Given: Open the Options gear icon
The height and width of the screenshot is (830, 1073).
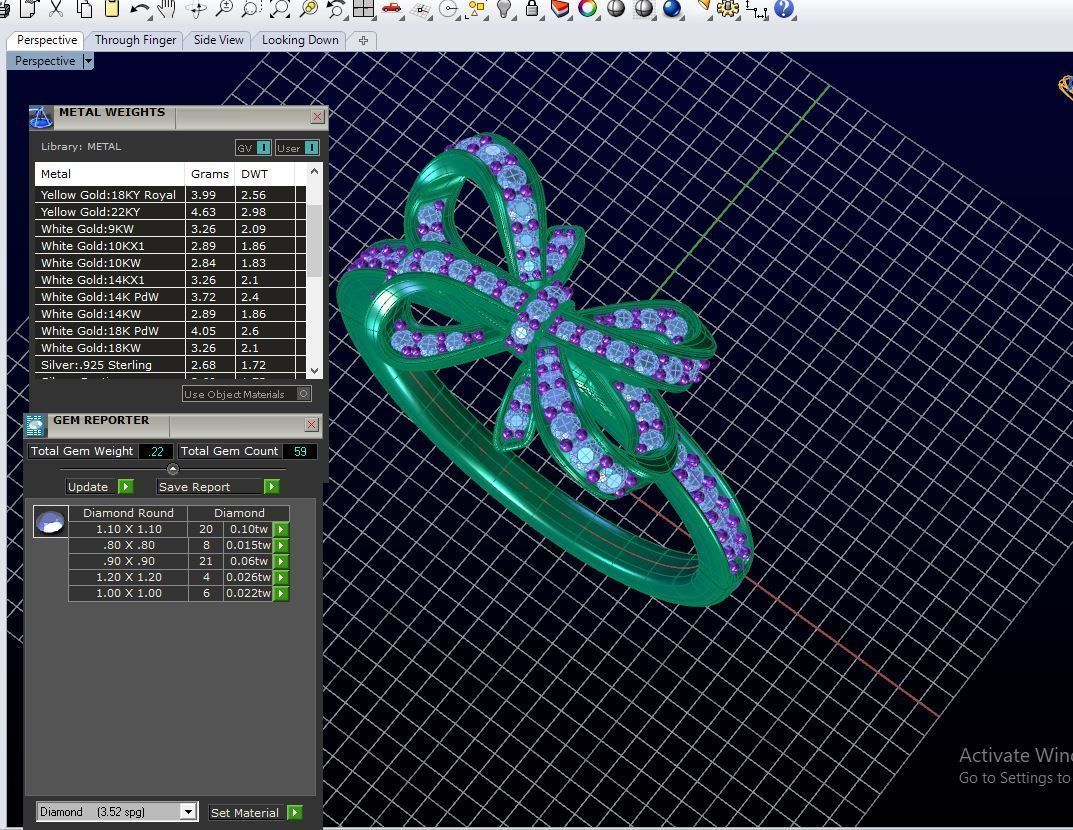Looking at the screenshot, I should 728,9.
